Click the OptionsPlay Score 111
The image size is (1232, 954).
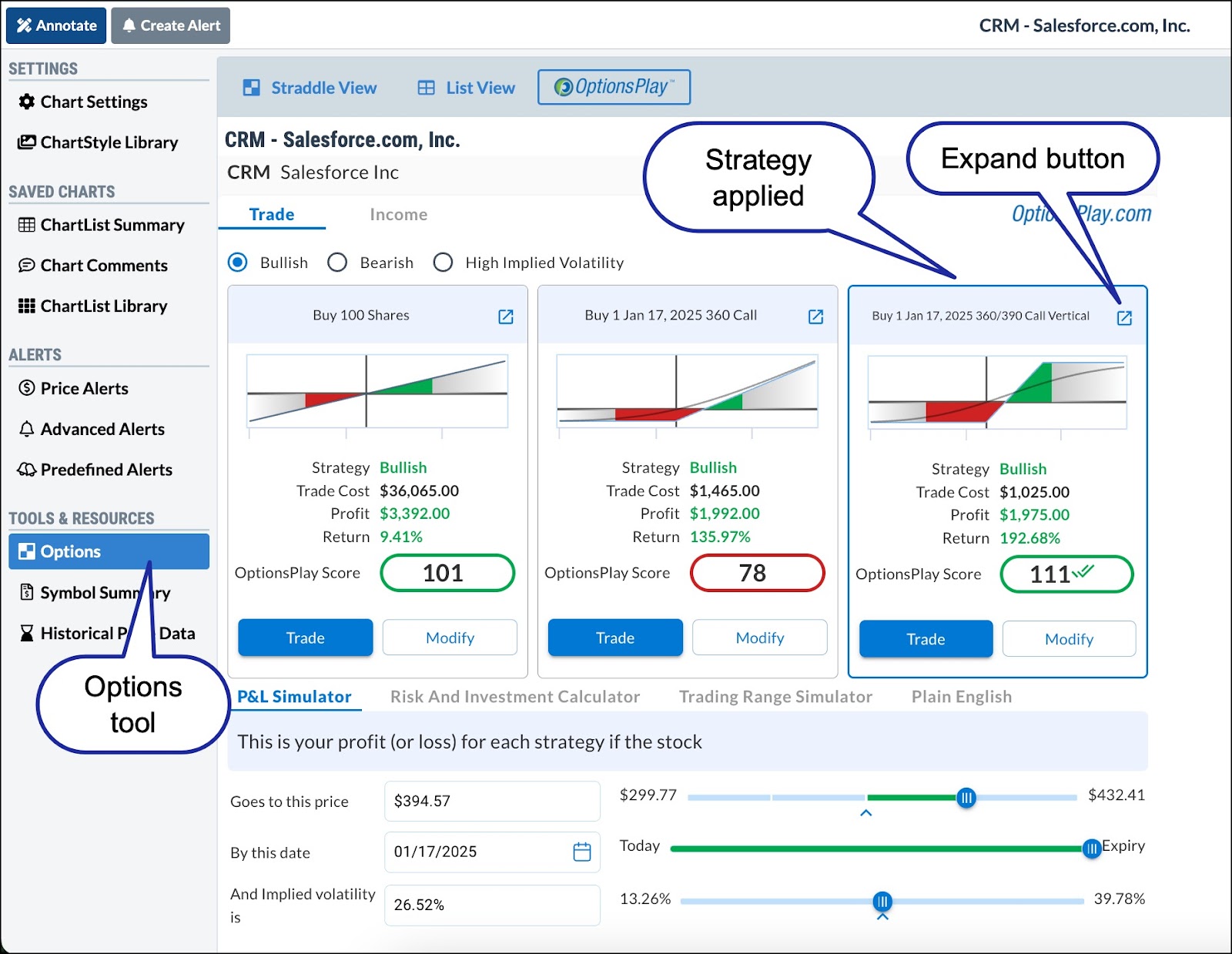tap(1066, 574)
